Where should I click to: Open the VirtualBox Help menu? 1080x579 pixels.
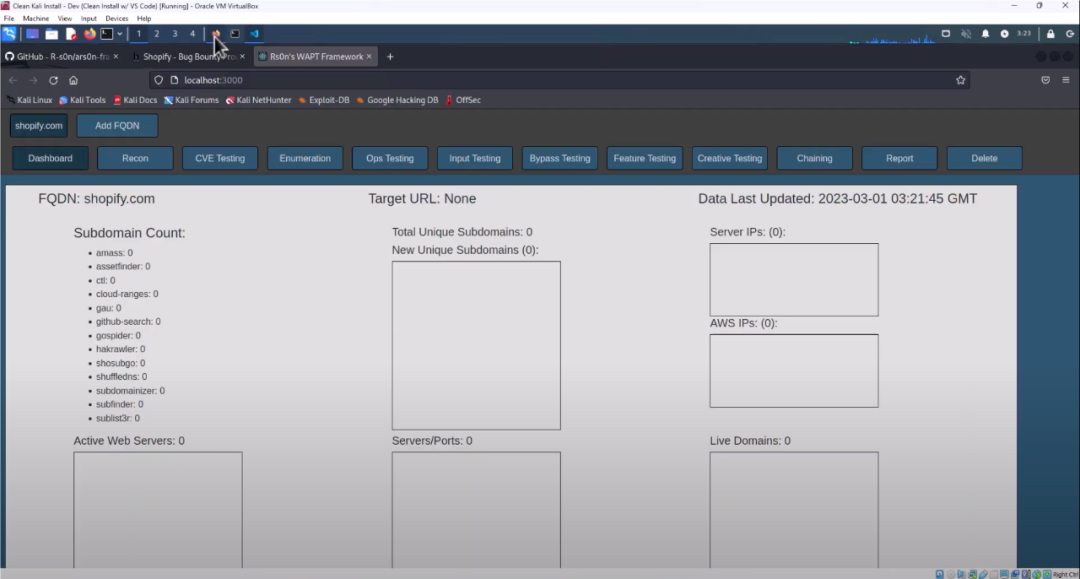click(144, 19)
